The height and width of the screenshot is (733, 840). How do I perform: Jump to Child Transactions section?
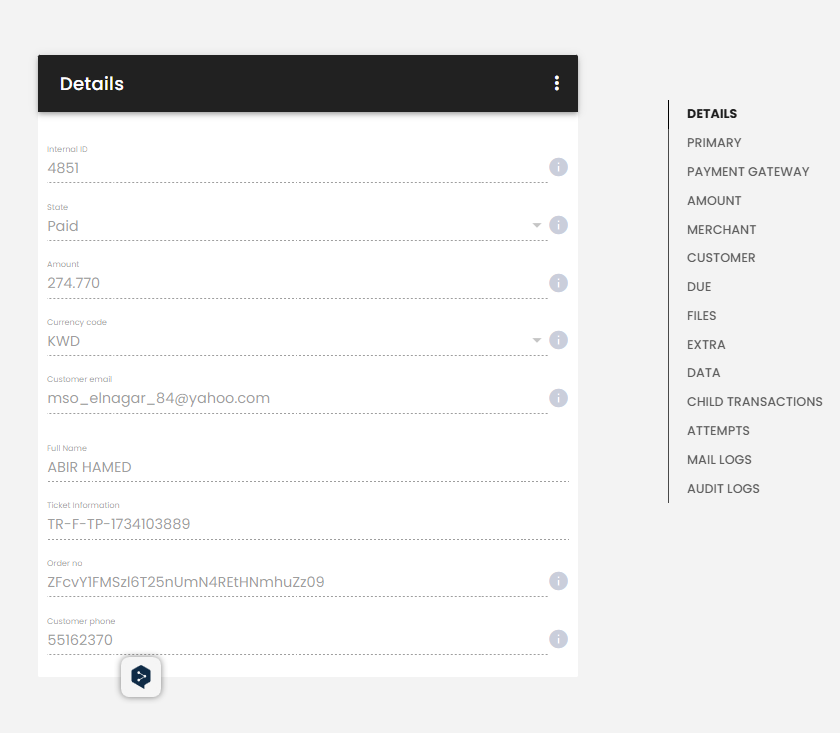tap(754, 402)
